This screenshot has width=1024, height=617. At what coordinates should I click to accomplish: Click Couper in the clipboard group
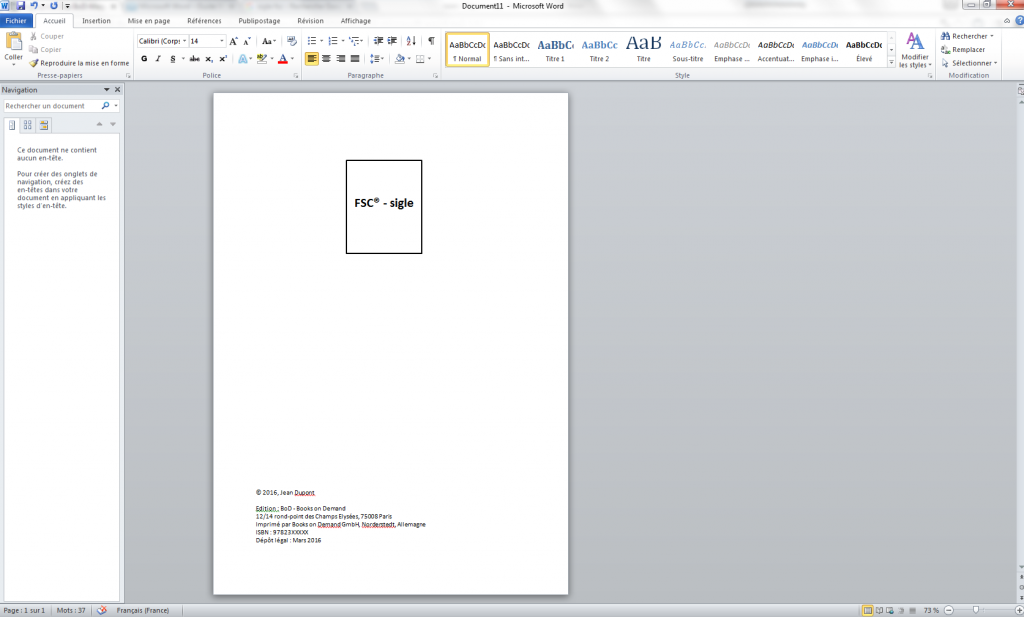46,37
